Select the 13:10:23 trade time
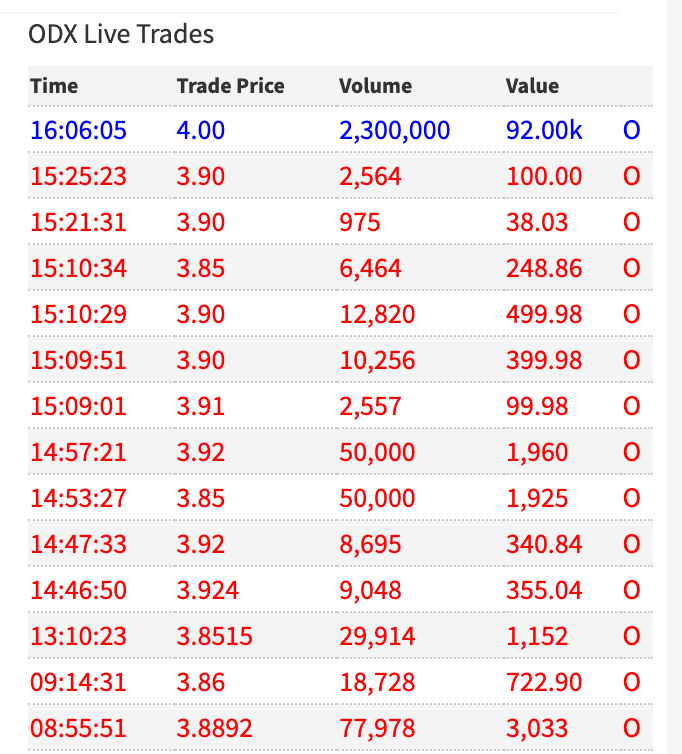This screenshot has width=682, height=754. [x=78, y=636]
